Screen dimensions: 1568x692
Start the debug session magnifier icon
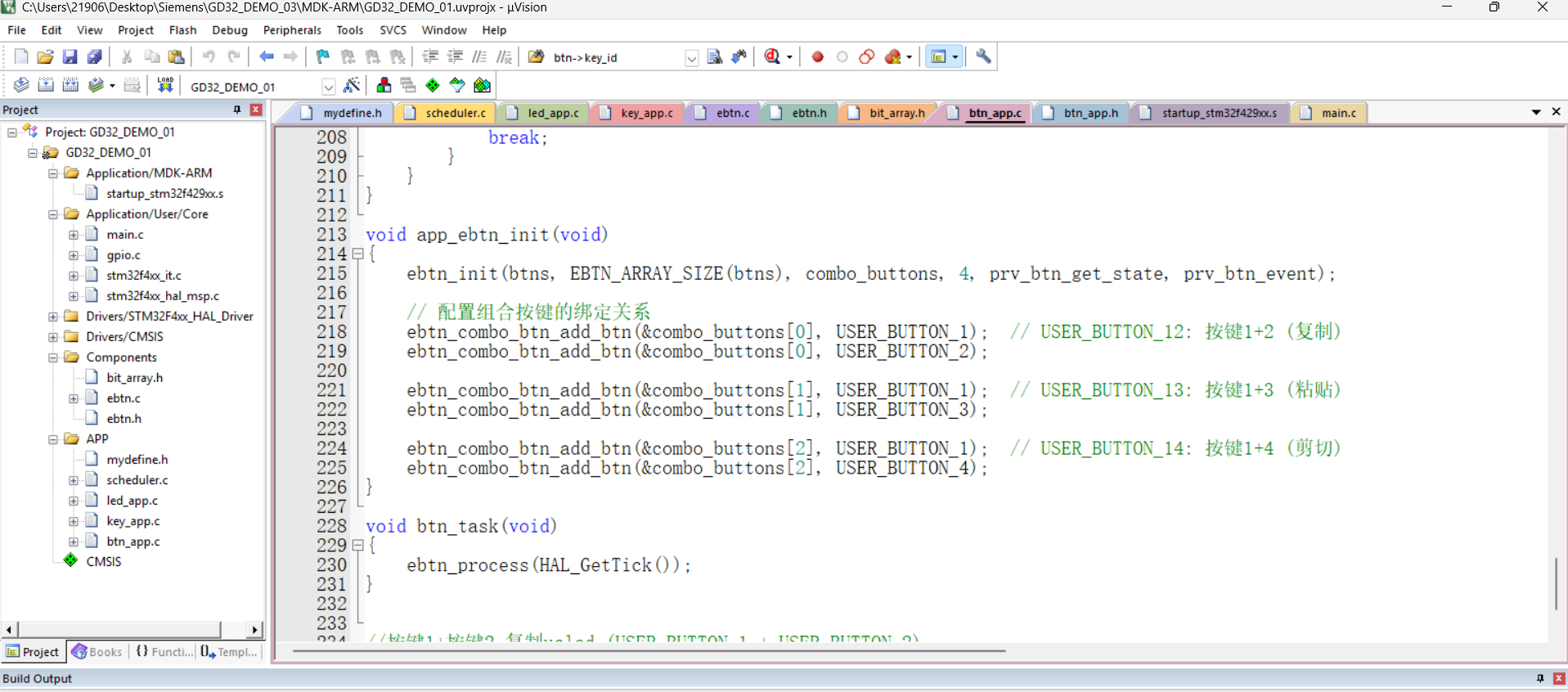(x=772, y=56)
